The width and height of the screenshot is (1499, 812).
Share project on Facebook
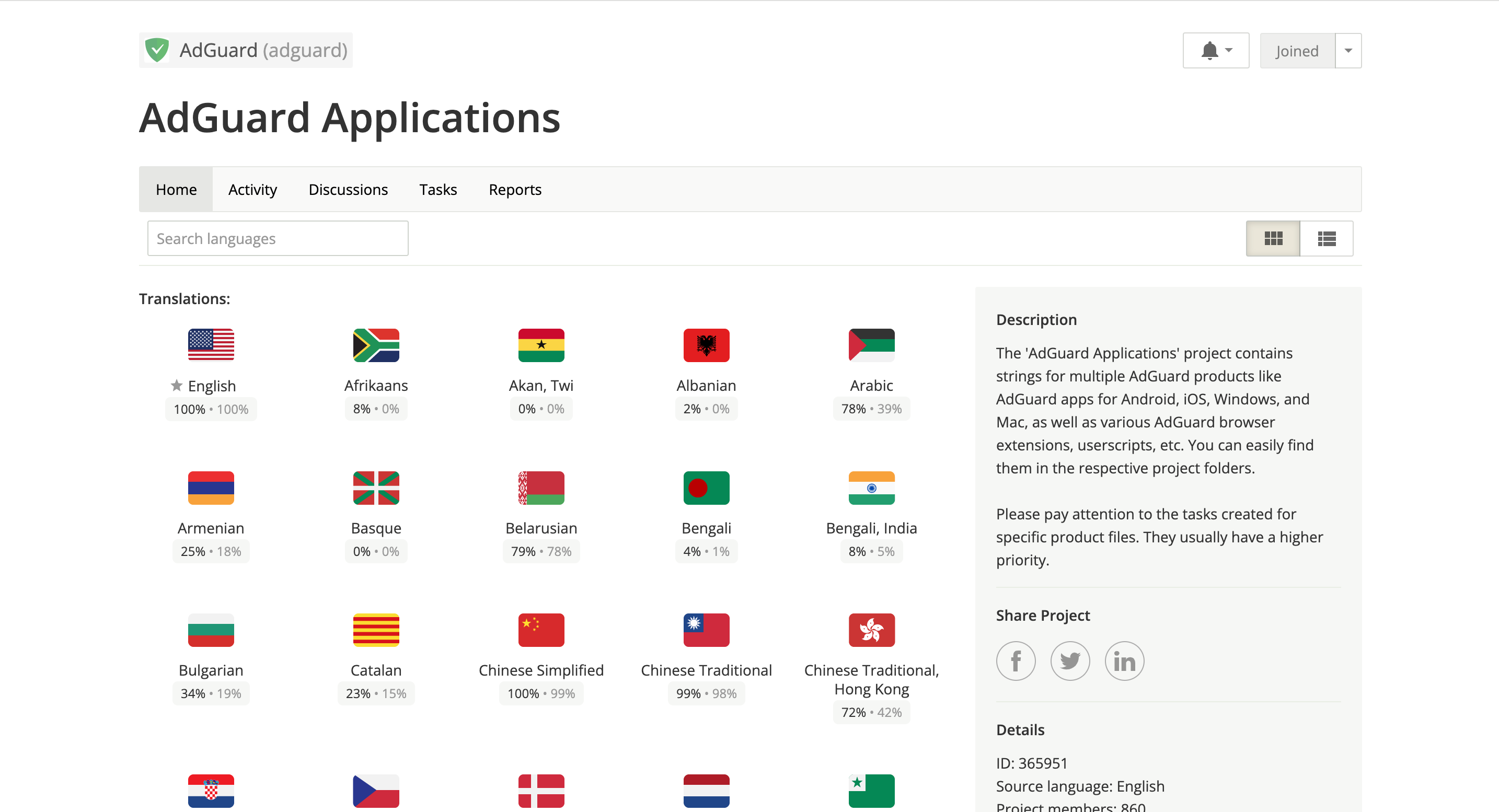pos(1016,661)
